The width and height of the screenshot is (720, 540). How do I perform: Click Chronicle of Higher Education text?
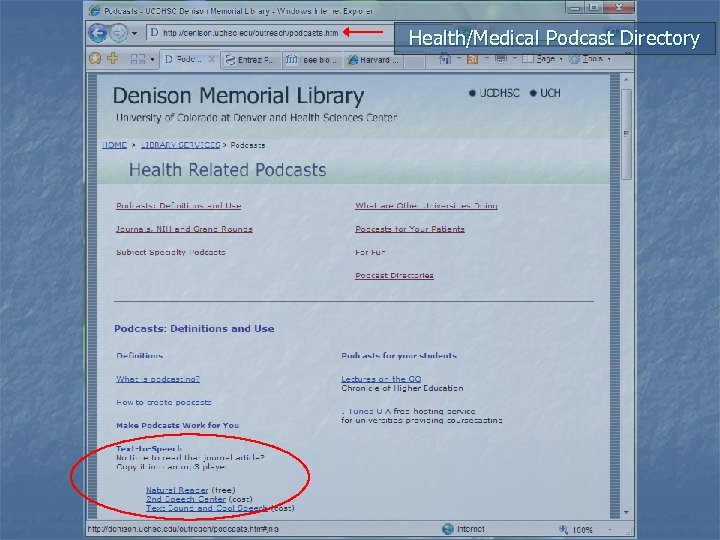pos(402,388)
